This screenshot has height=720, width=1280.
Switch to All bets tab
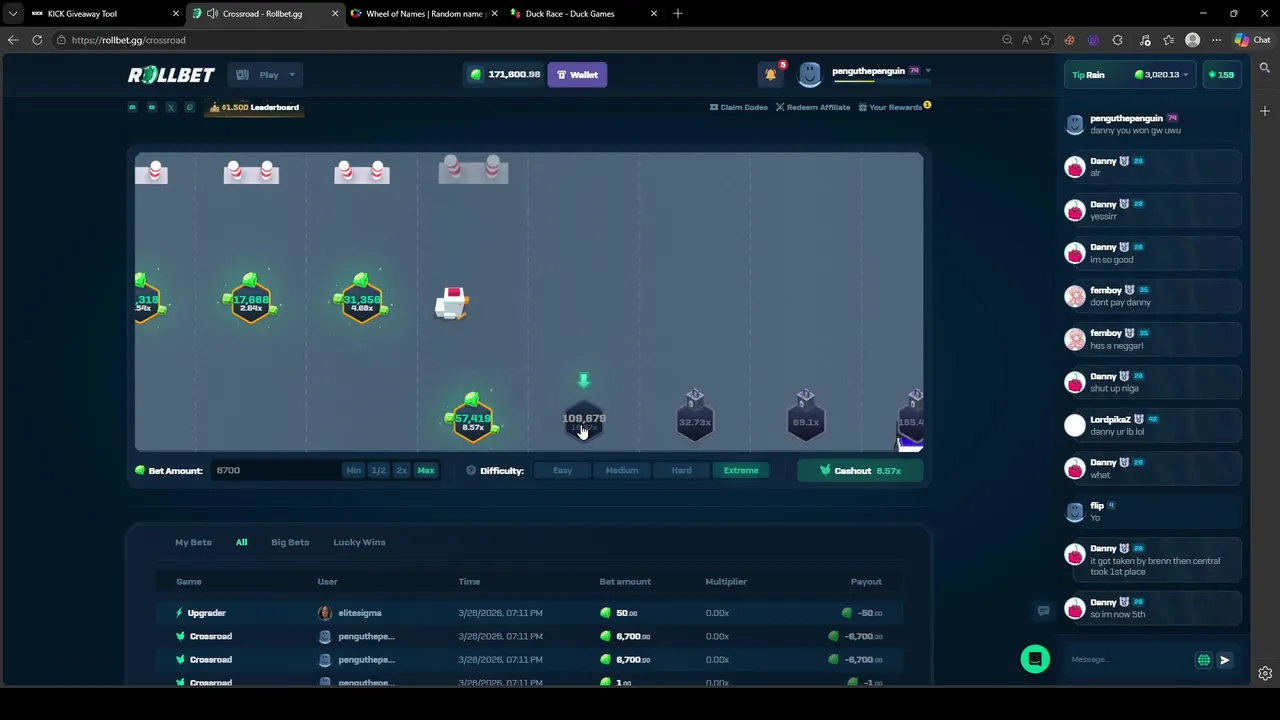click(x=241, y=542)
